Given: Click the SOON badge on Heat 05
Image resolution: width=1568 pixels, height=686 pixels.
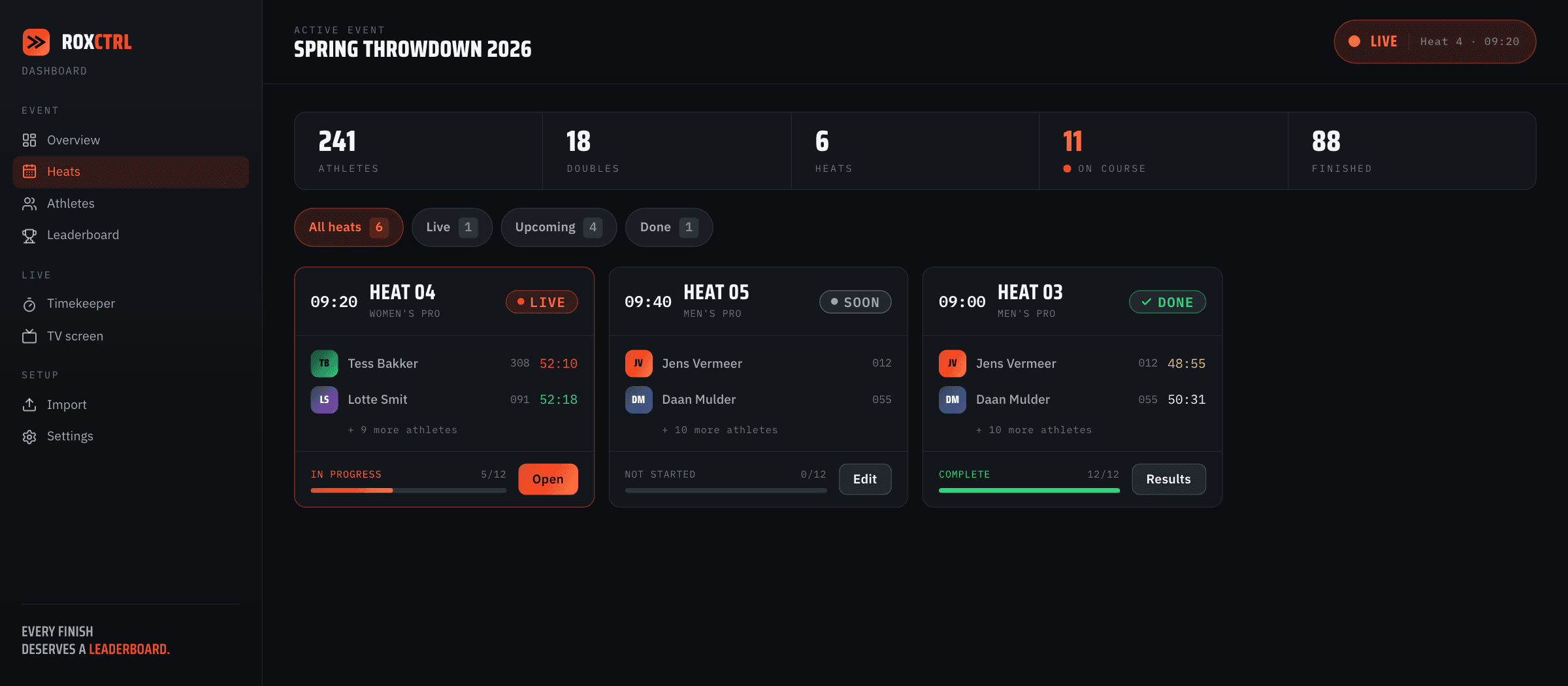Looking at the screenshot, I should [855, 302].
